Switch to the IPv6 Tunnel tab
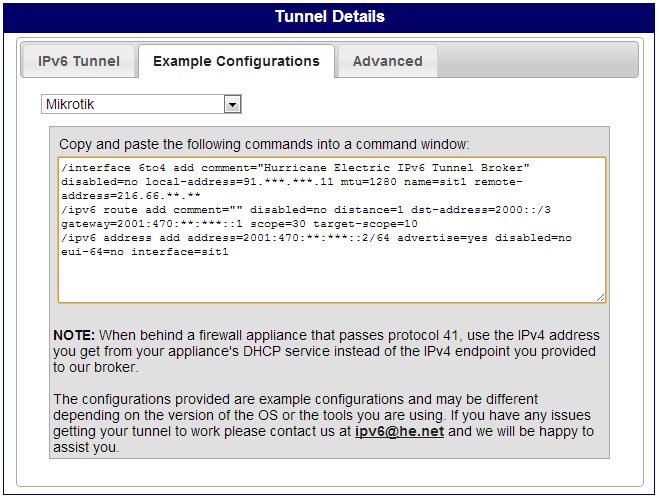This screenshot has width=660, height=500. 79,61
